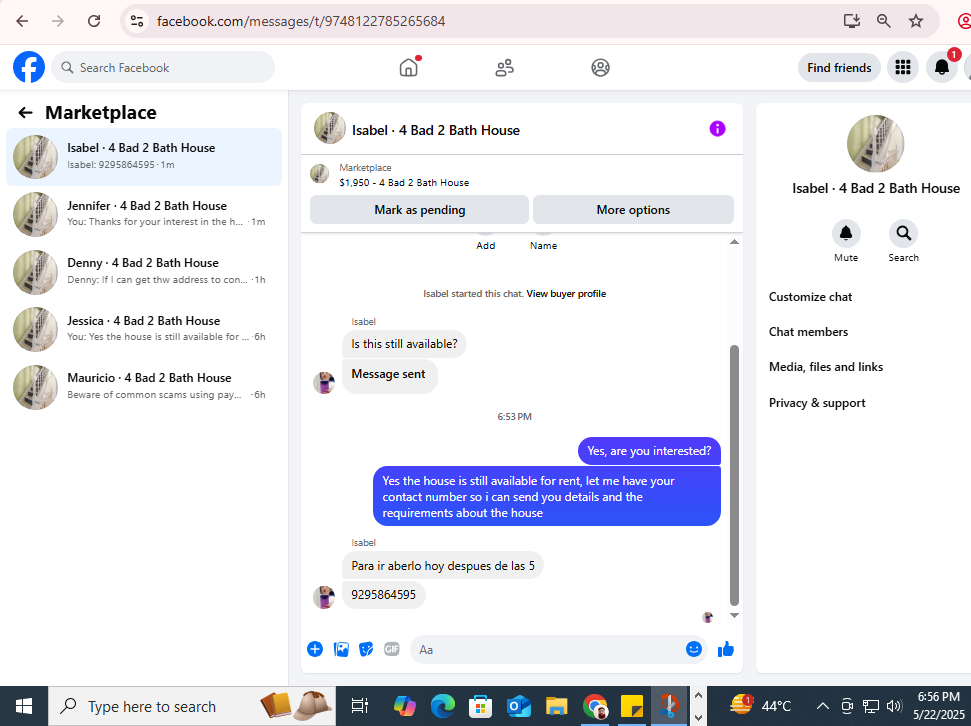Viewport: 971px width, 726px height.
Task: Bookmark this page with the star
Action: pos(916,21)
